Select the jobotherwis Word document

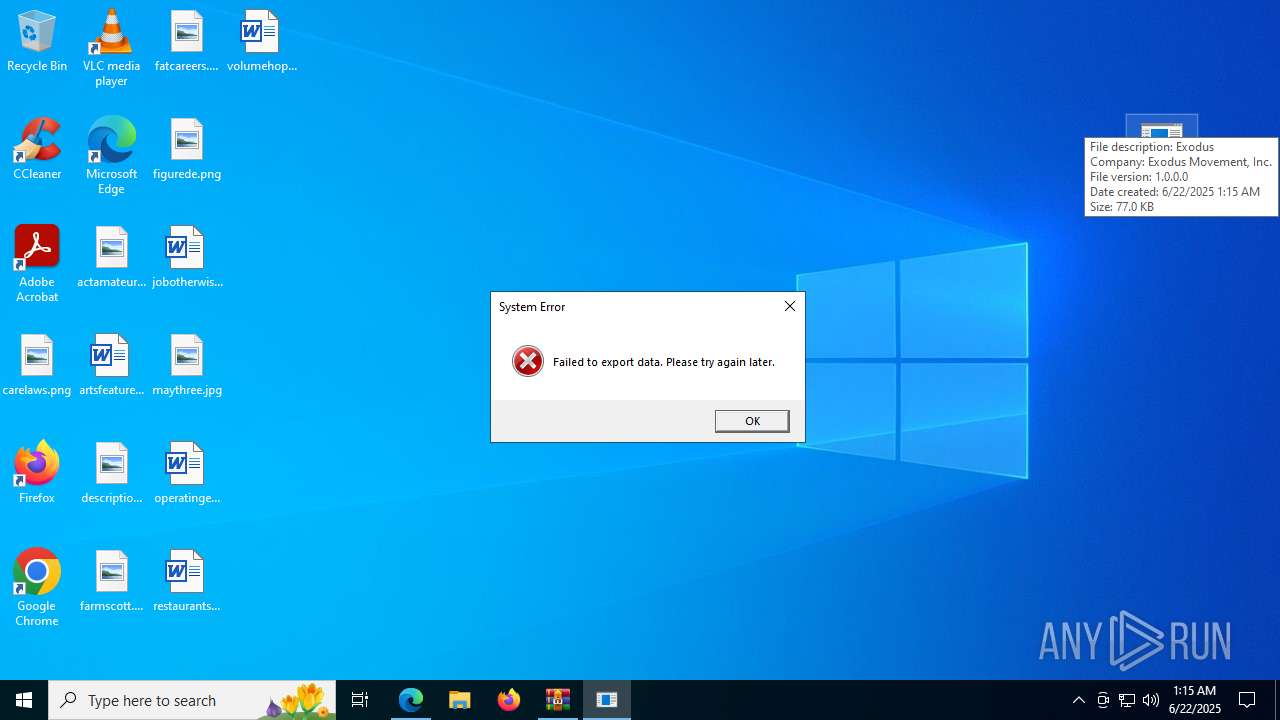187,258
